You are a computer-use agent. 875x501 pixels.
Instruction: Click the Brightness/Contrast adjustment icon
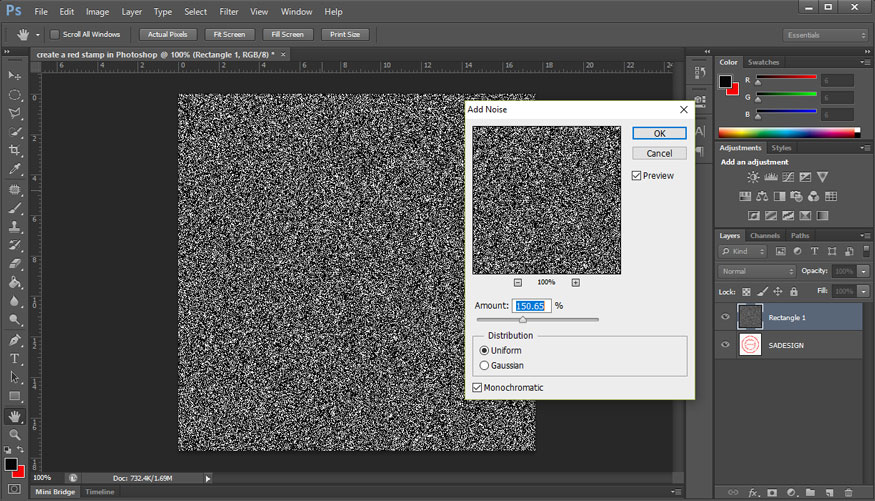click(753, 177)
